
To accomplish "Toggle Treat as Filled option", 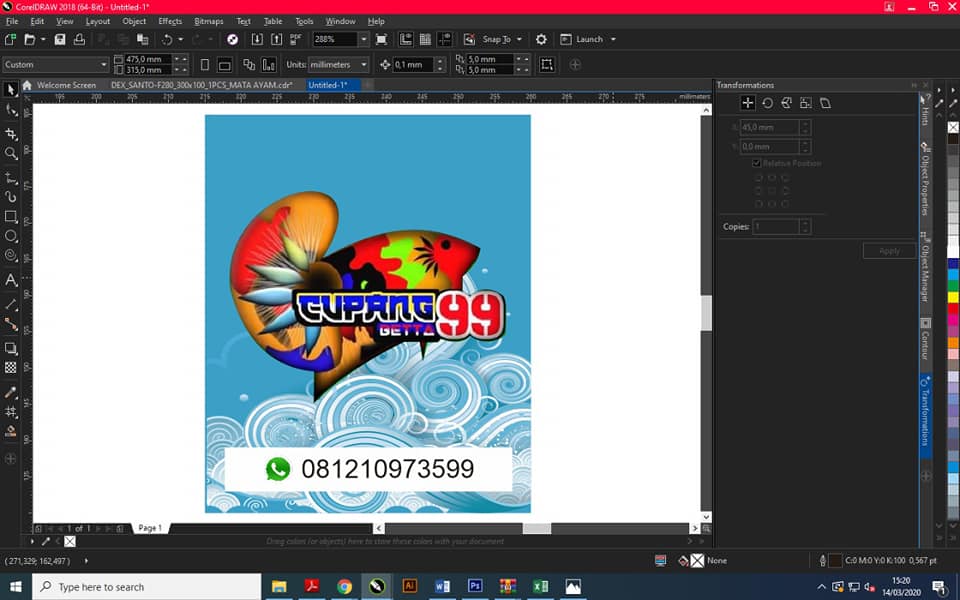I will point(547,64).
